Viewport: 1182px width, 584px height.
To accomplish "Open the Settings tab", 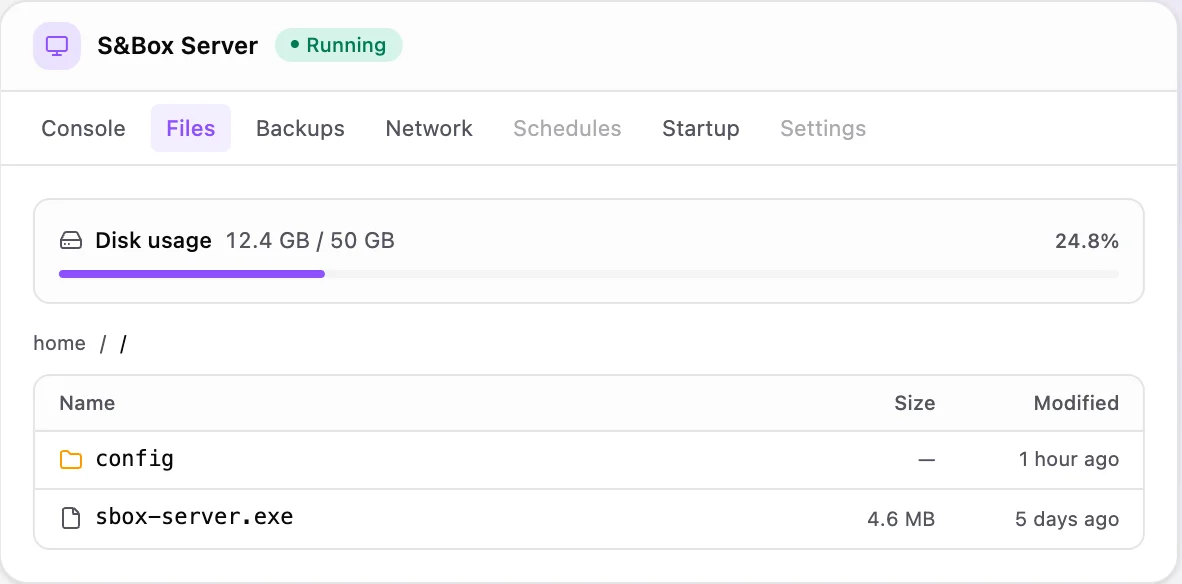I will pos(822,128).
